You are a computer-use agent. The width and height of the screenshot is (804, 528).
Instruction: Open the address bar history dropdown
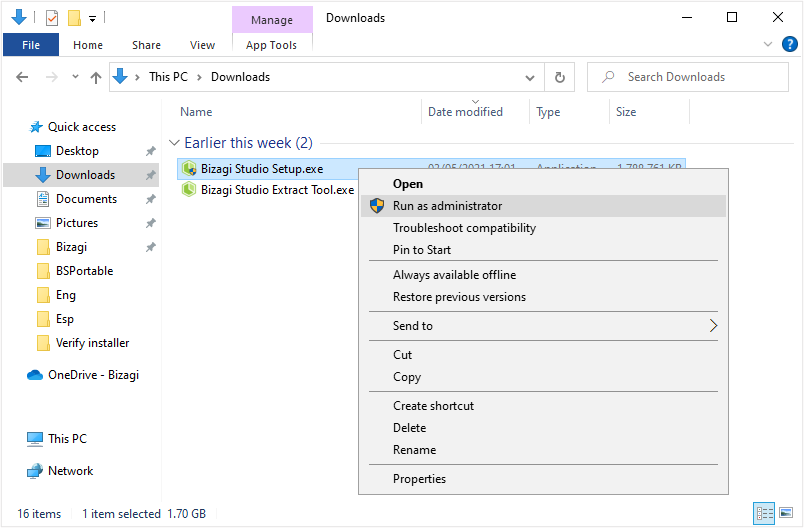530,78
